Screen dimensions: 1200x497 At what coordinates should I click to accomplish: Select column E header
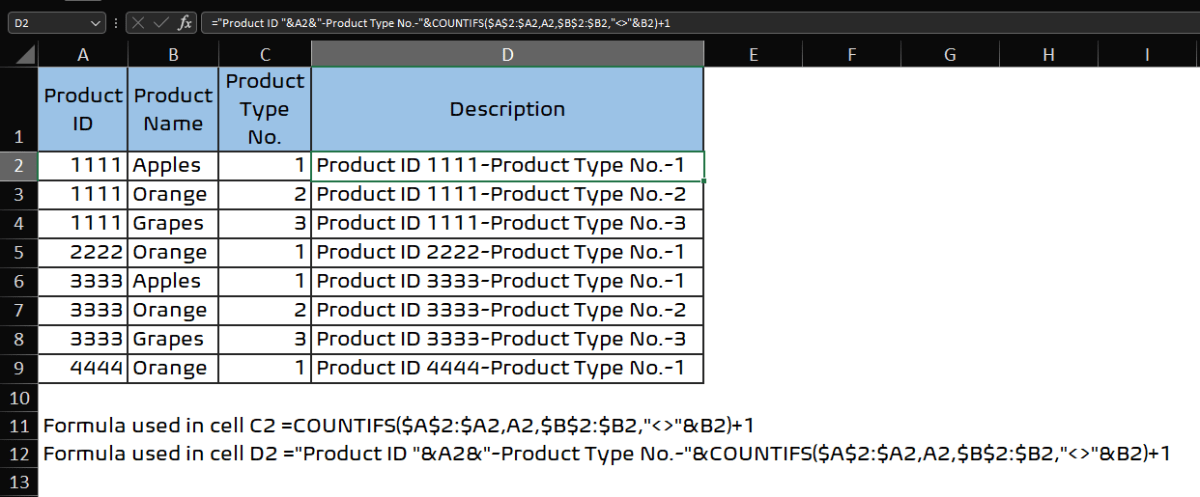(x=753, y=54)
